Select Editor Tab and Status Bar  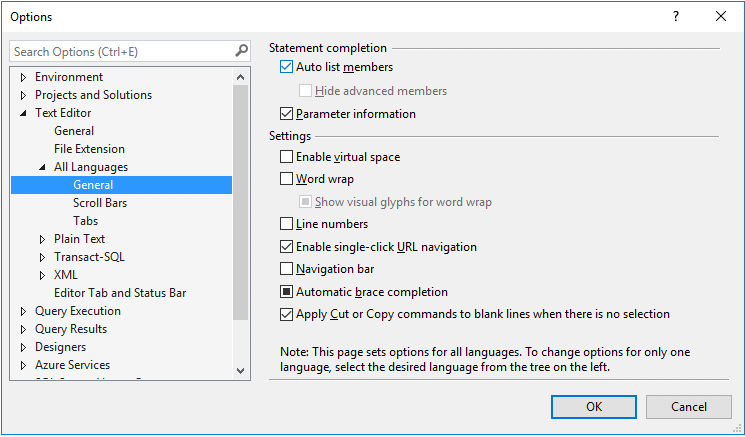pos(120,293)
